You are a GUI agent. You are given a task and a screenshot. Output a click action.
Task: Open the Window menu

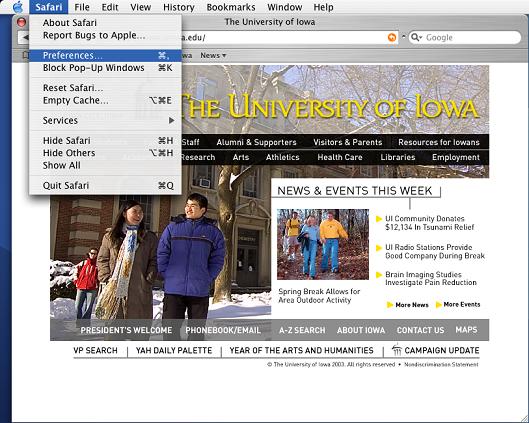285,7
